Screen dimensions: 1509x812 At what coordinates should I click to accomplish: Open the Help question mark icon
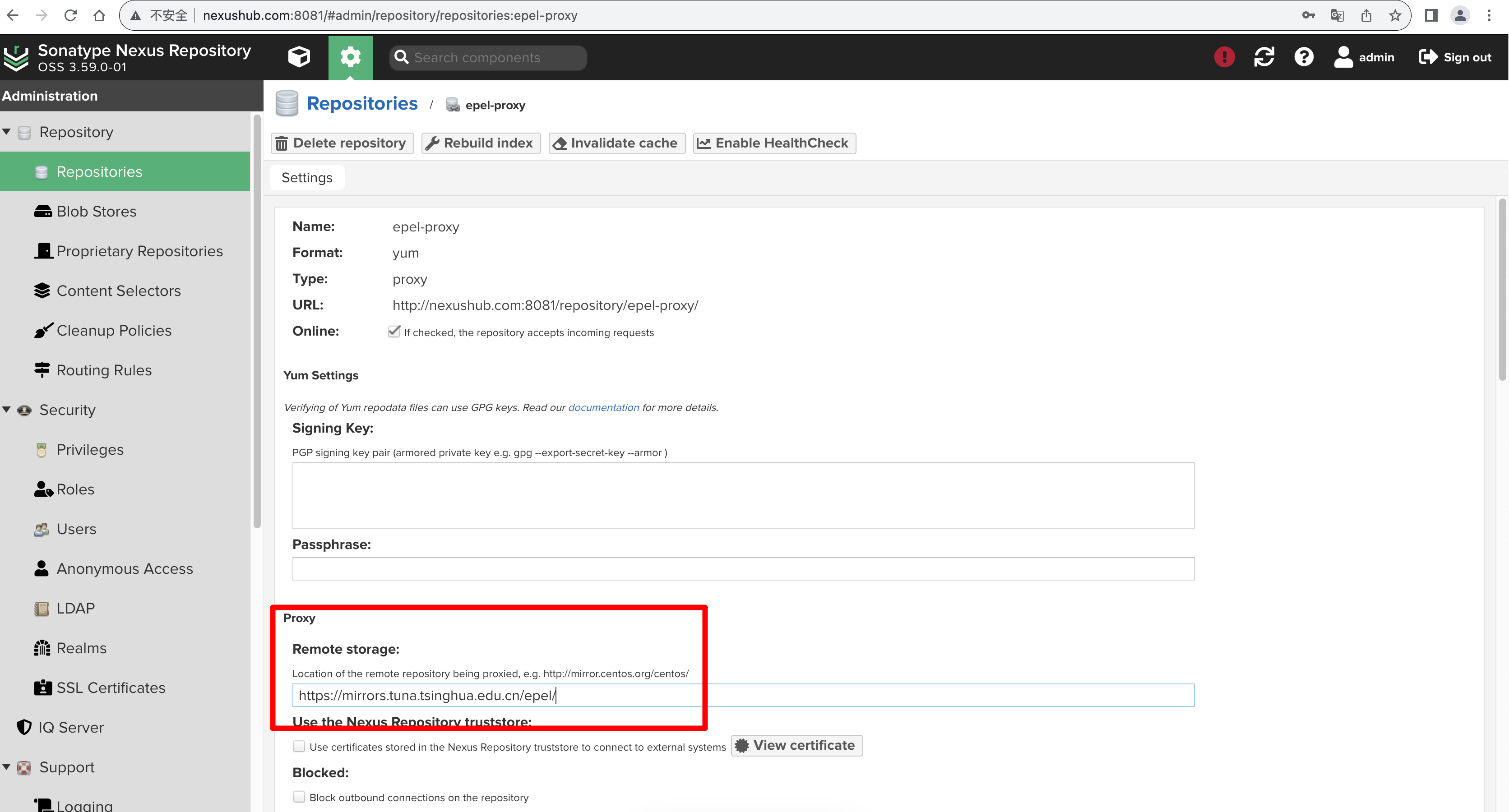pos(1303,57)
